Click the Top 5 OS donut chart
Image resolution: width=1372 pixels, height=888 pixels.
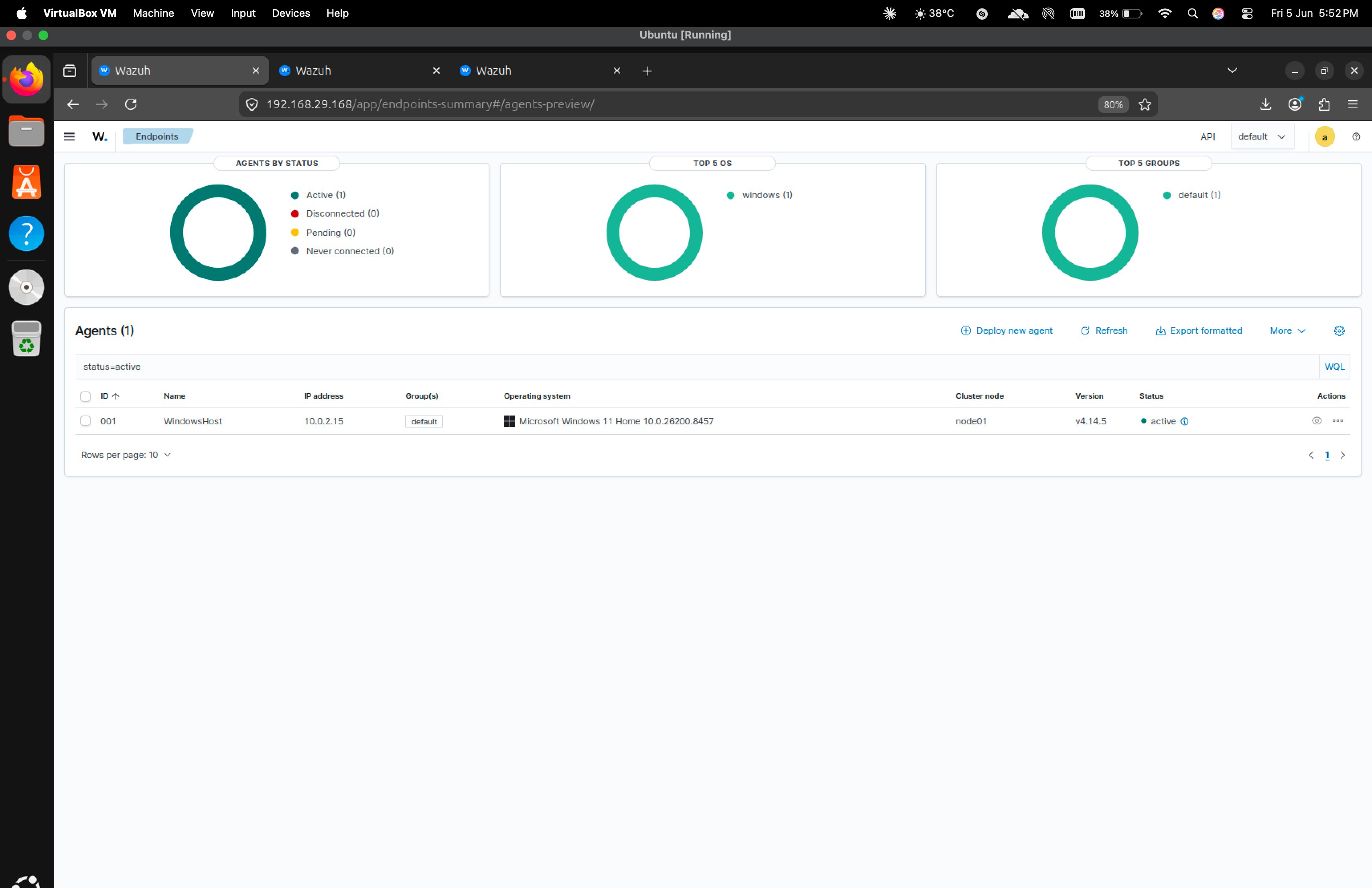654,232
